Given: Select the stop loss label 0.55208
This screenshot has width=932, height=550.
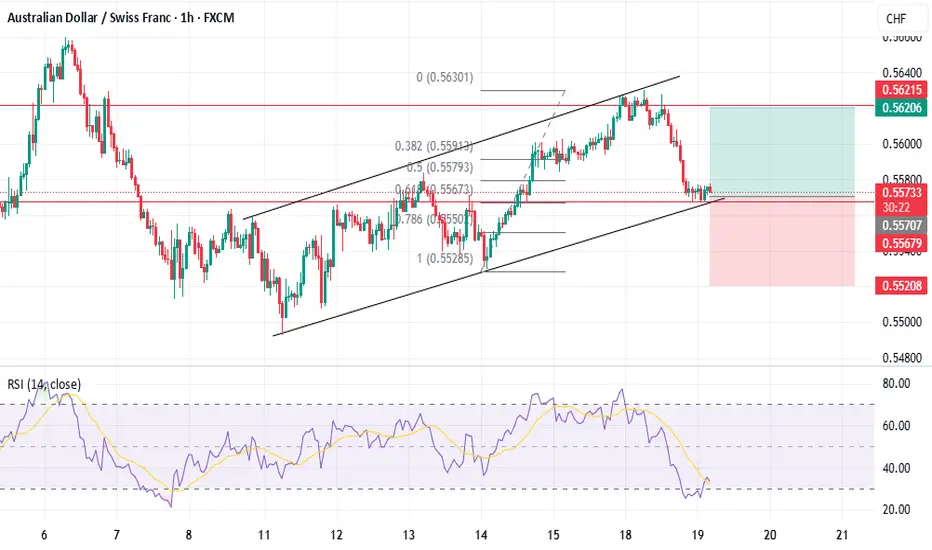Looking at the screenshot, I should click(901, 286).
